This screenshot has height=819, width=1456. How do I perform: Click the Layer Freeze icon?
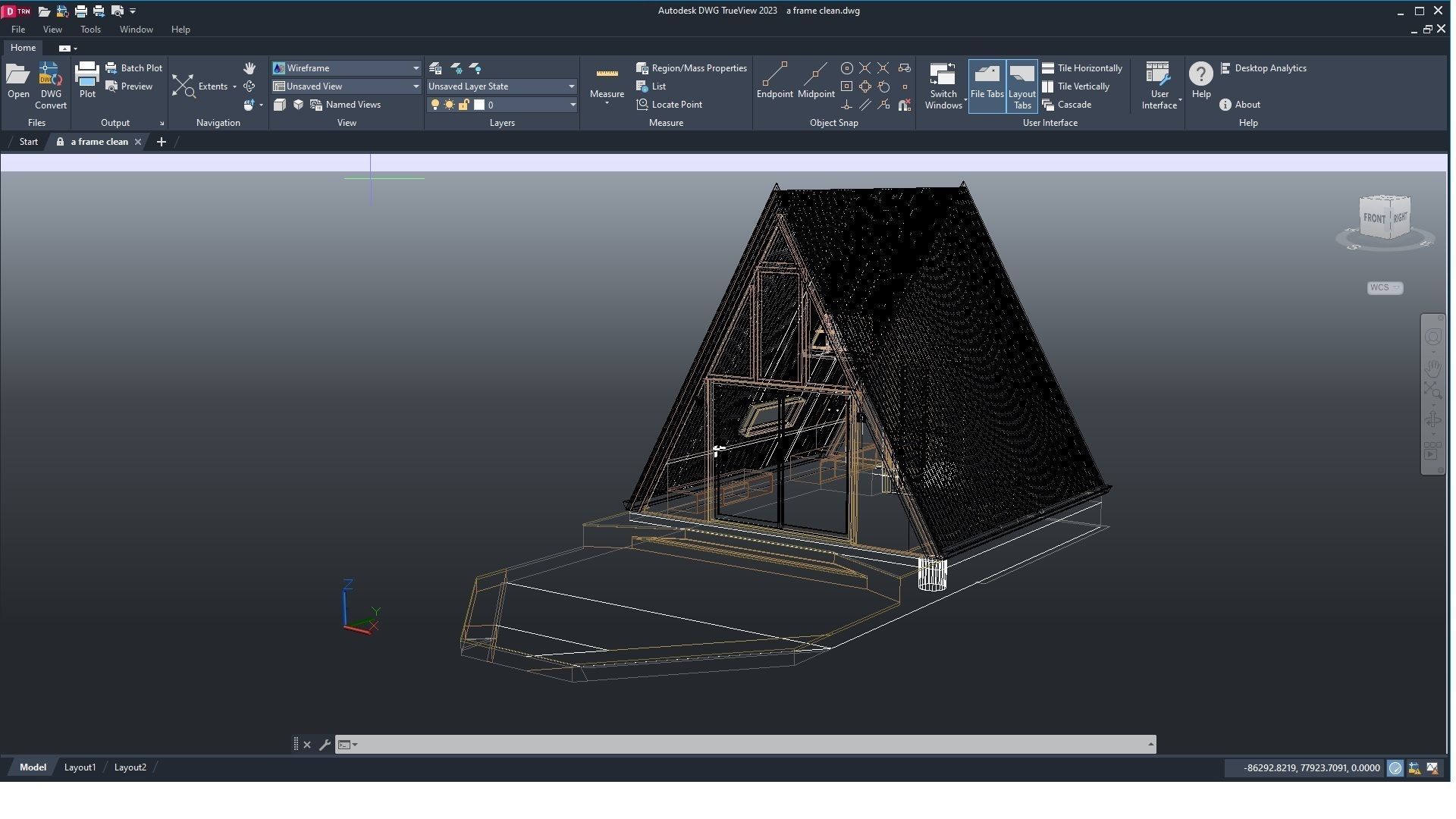coord(457,68)
